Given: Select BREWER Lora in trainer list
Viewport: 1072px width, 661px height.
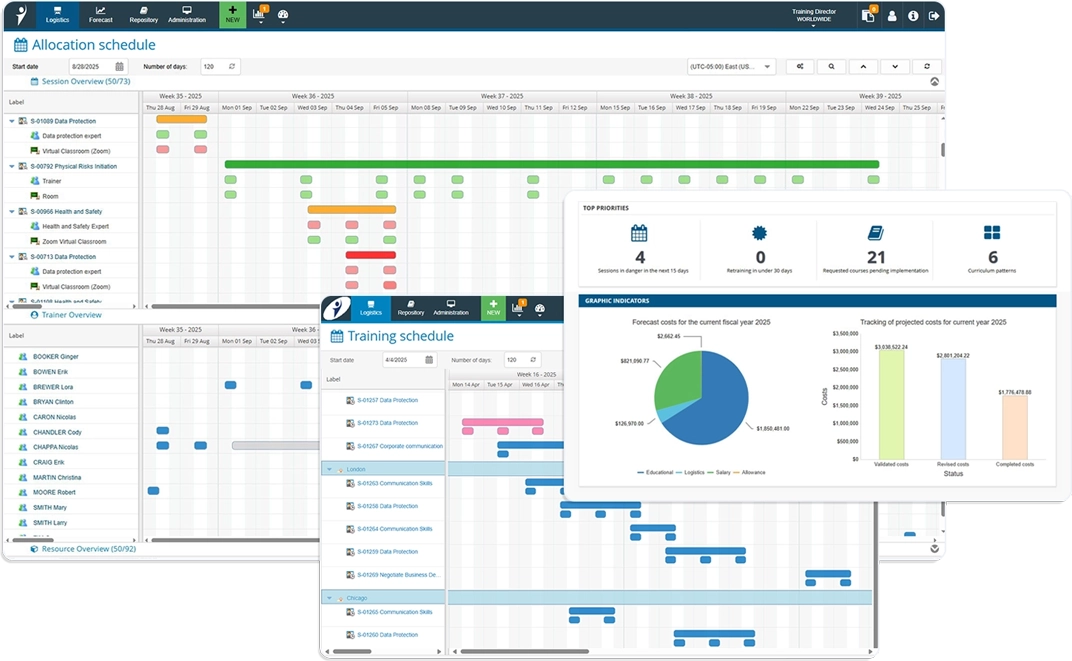Looking at the screenshot, I should (53, 387).
